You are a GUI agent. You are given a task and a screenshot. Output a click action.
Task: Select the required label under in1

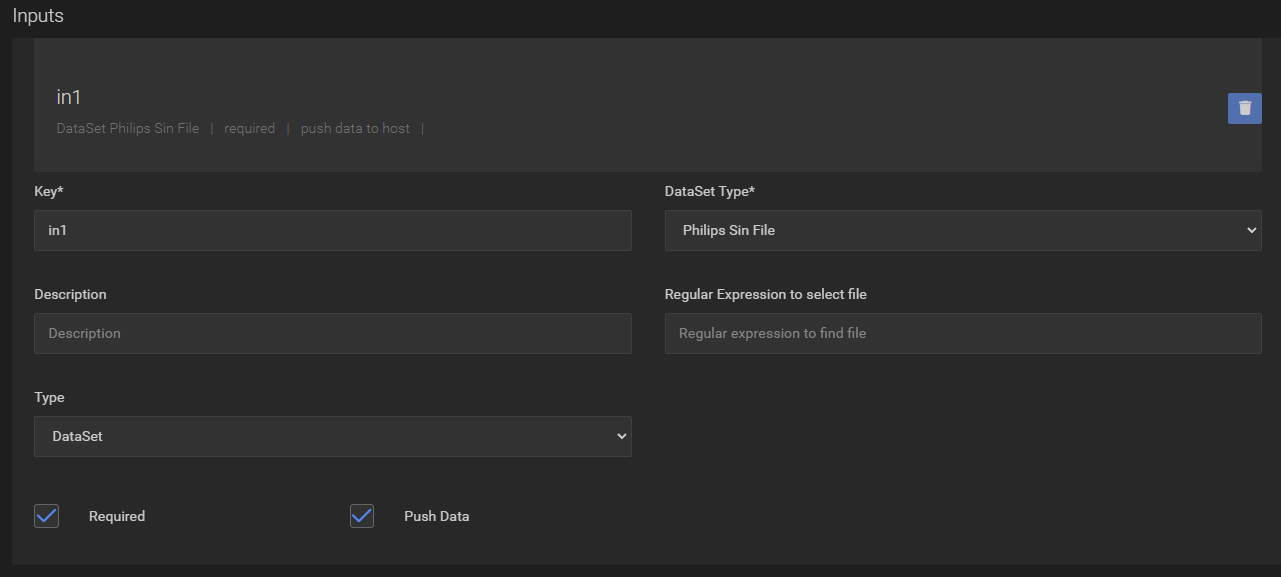point(249,128)
